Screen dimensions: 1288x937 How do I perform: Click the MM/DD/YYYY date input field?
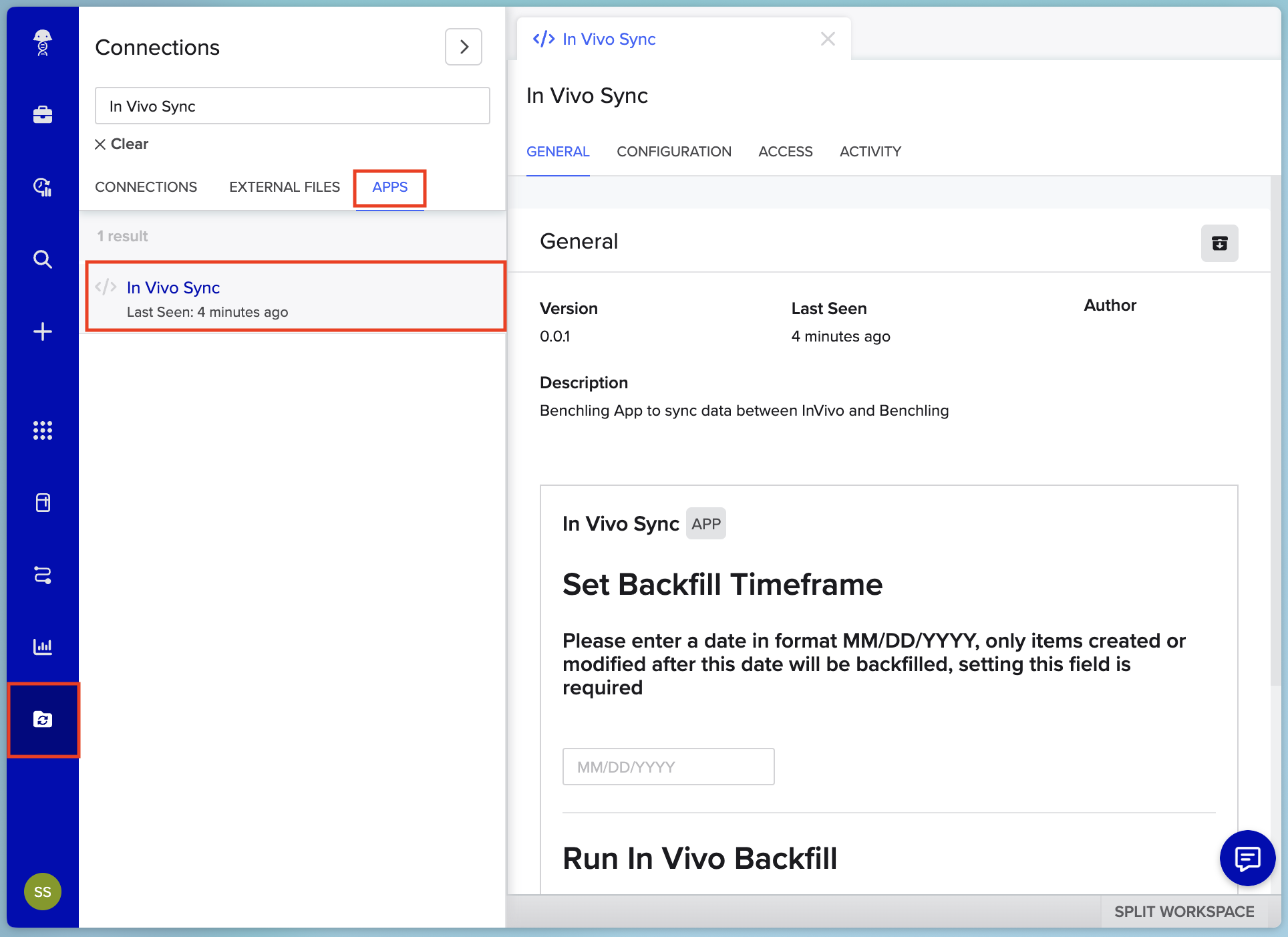pos(669,767)
